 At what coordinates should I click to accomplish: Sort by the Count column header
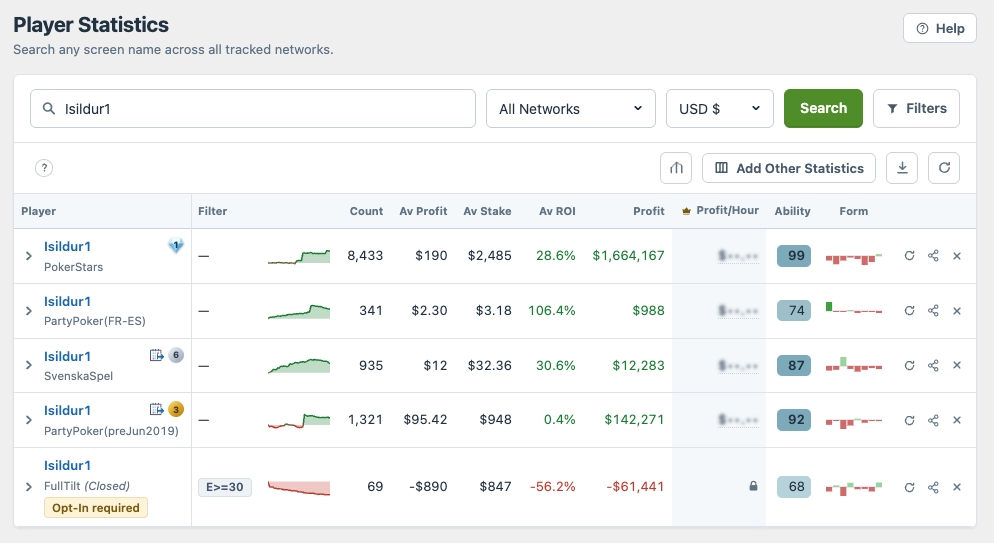366,211
